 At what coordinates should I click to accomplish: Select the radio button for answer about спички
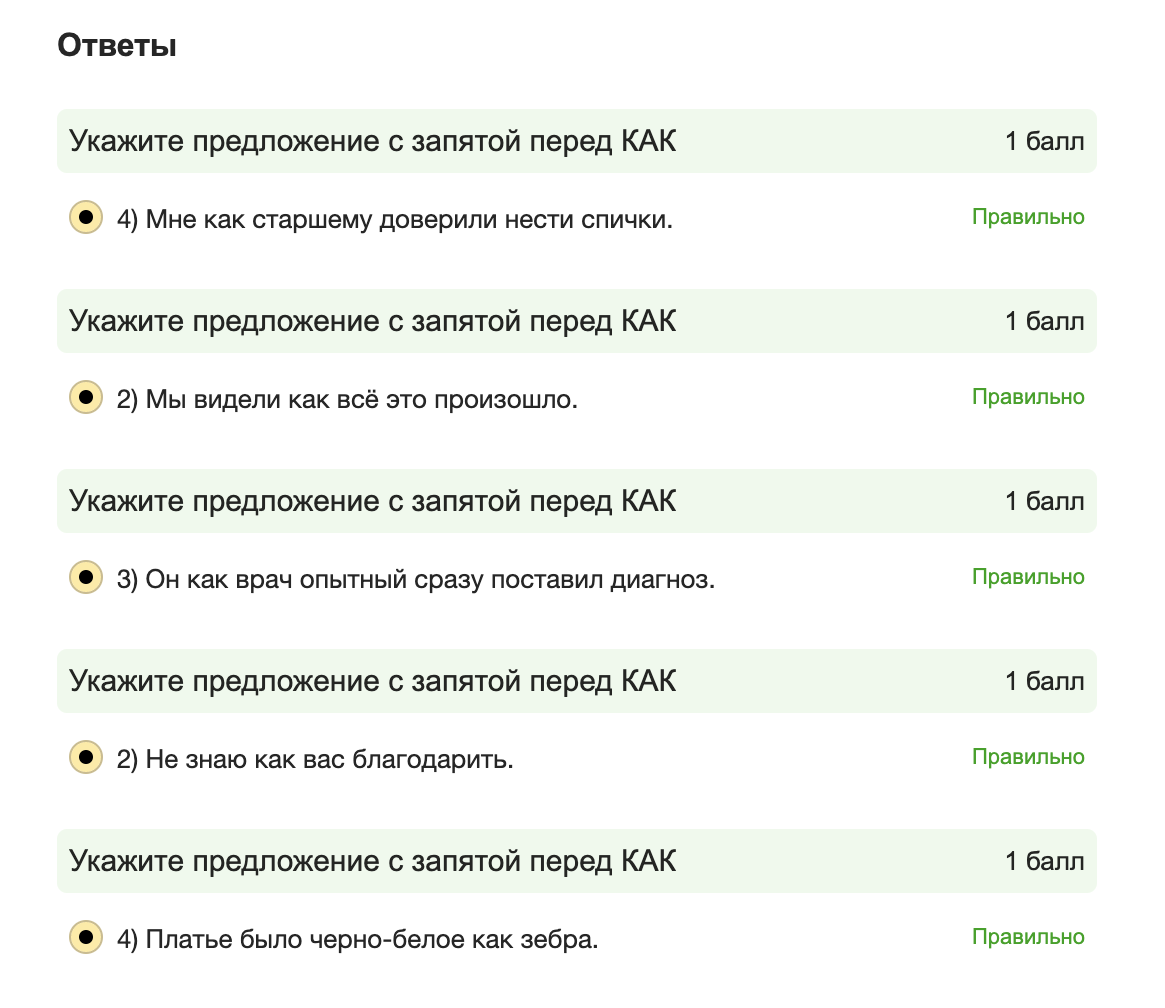click(x=86, y=214)
